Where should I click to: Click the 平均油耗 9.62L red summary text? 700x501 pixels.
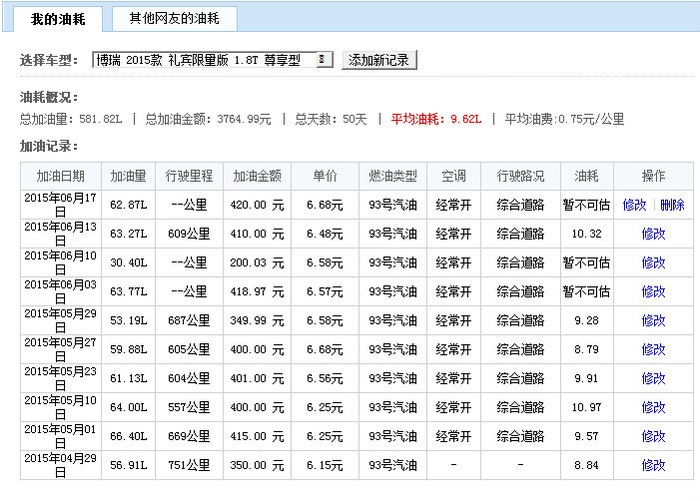(436, 119)
